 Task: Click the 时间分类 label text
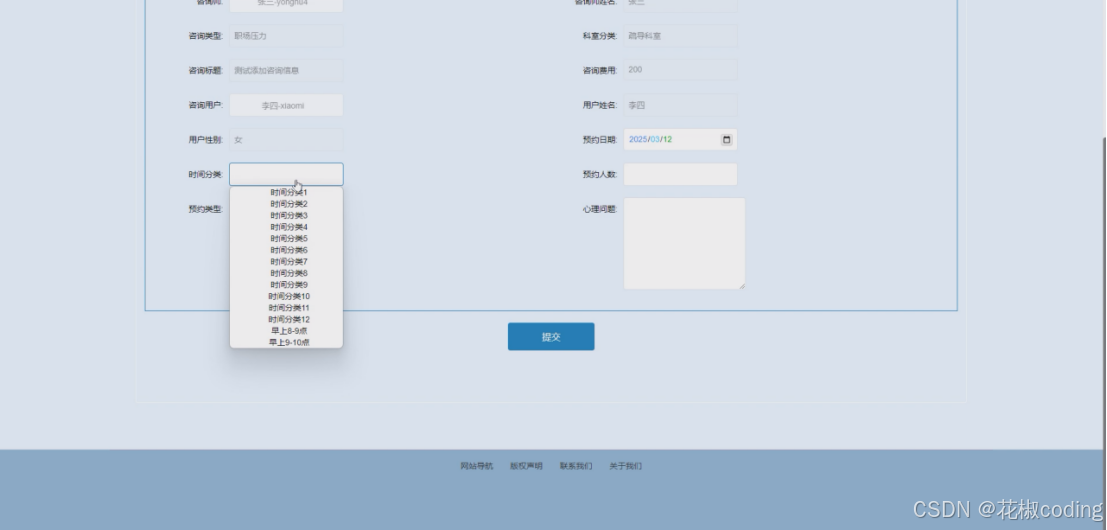pos(205,174)
